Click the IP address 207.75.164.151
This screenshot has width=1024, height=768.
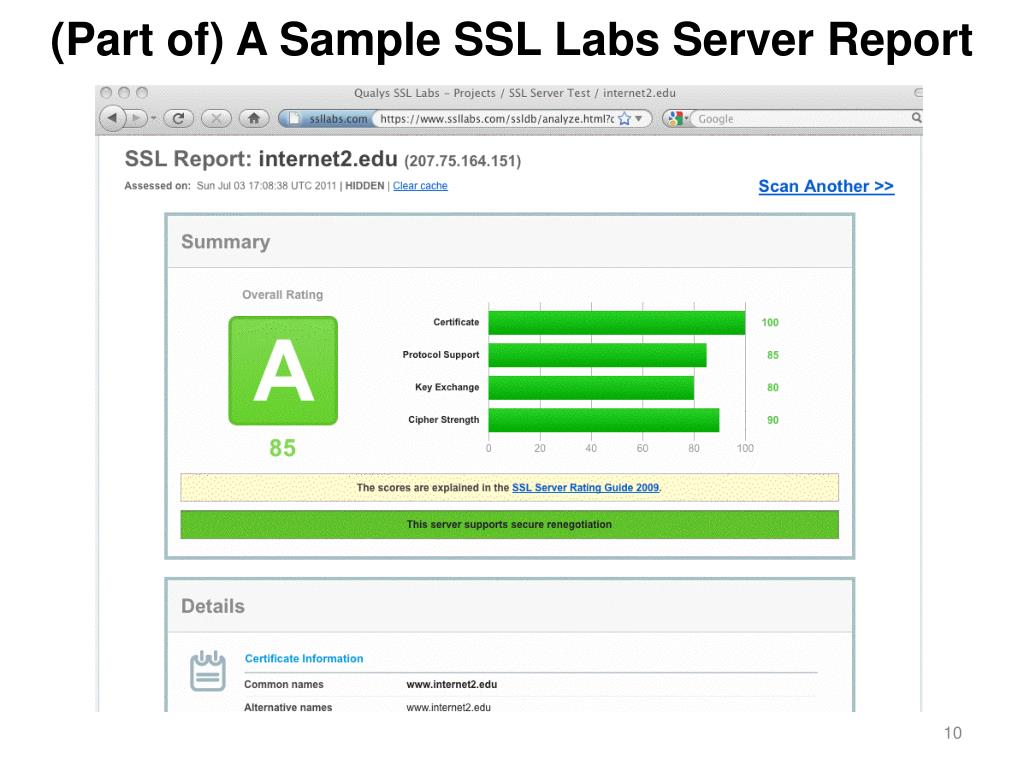[462, 161]
